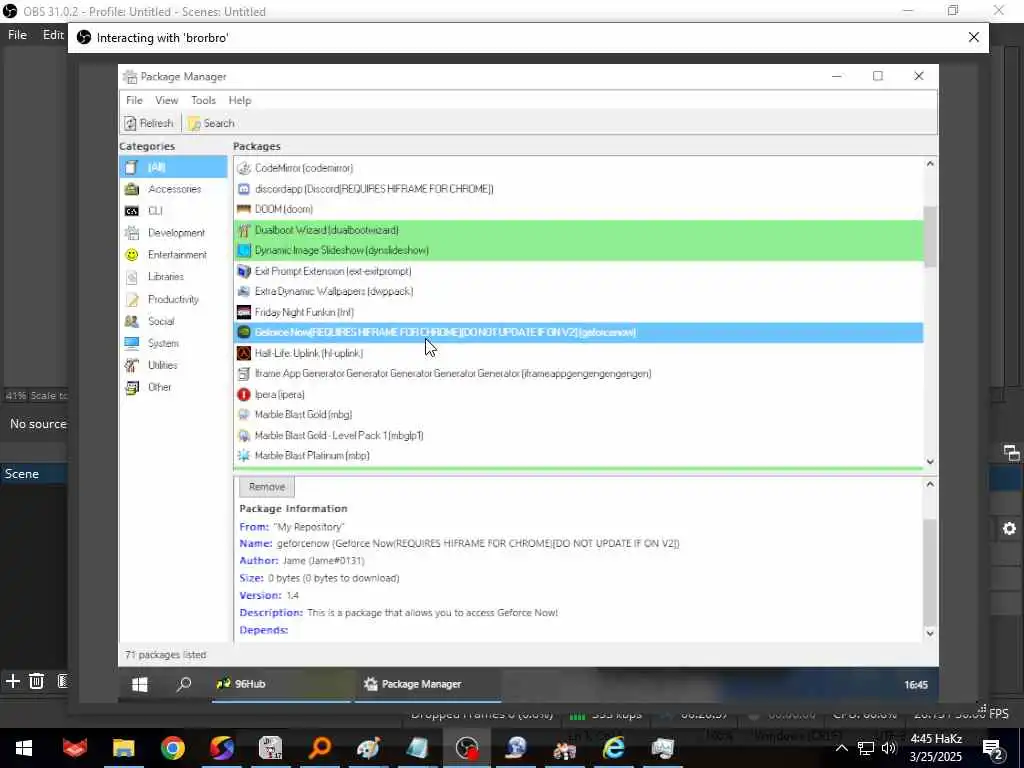Click the Marble Blast Platinum icon

point(244,456)
